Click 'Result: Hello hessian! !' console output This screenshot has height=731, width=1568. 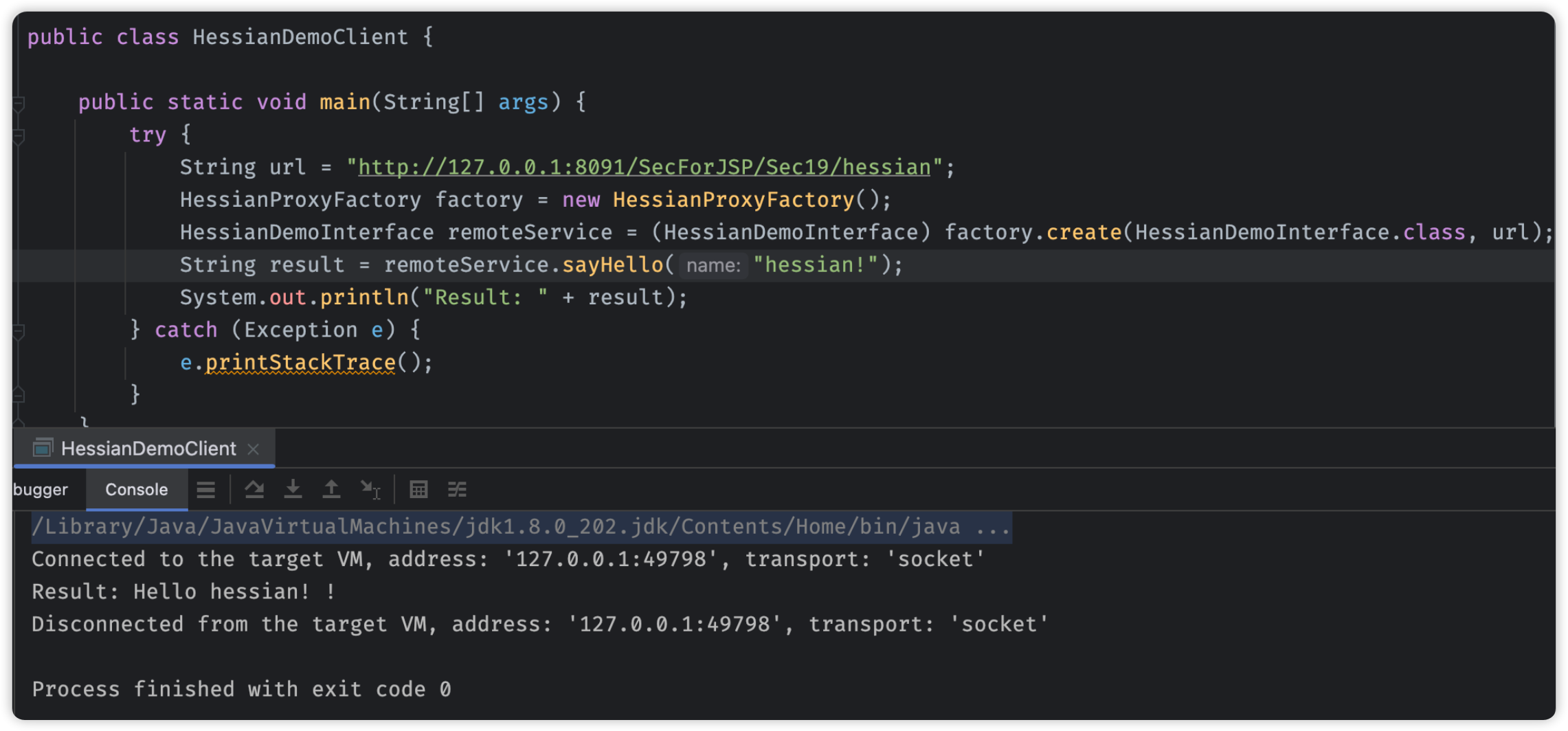tap(183, 592)
